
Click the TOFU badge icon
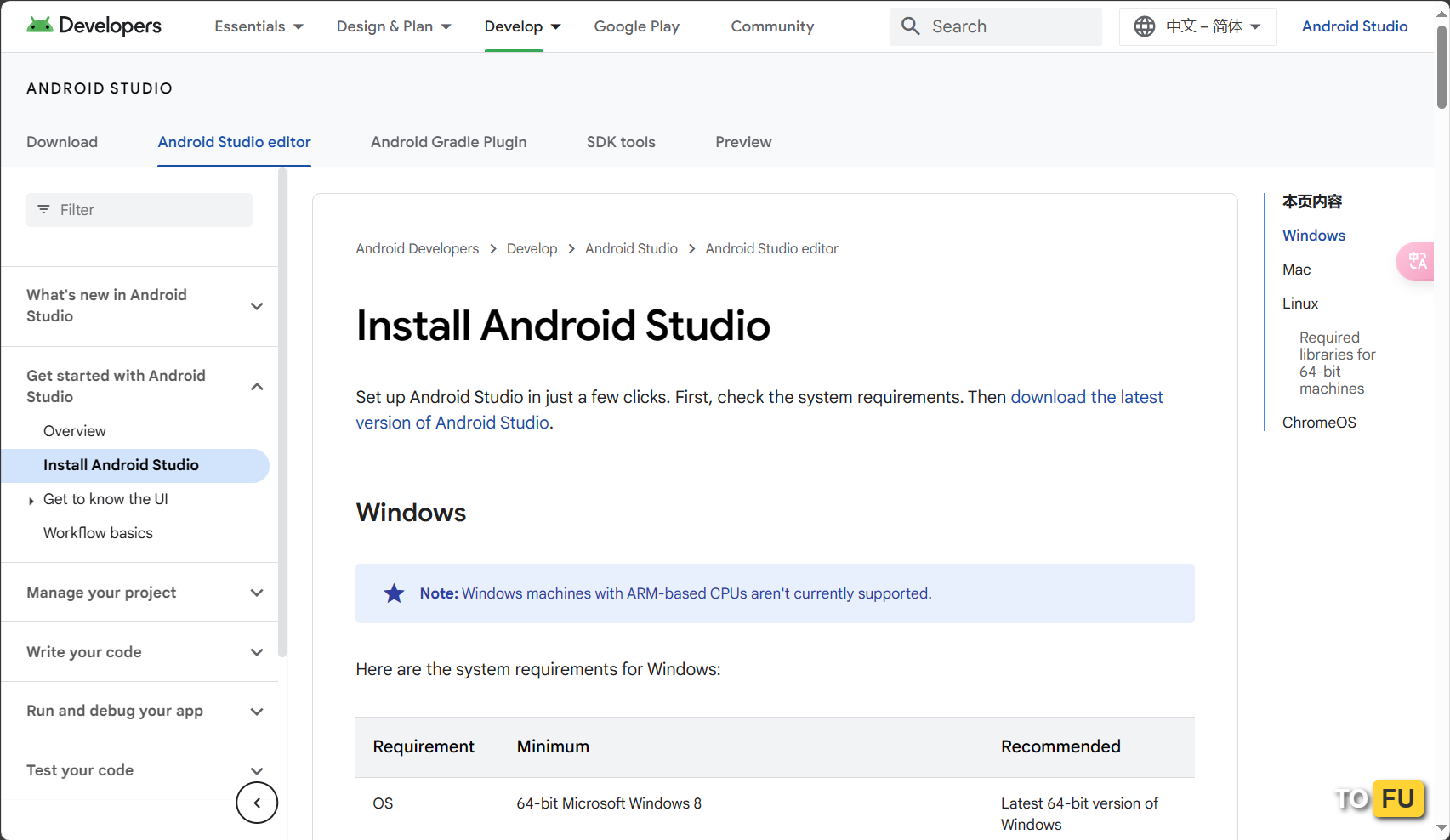click(x=1379, y=799)
